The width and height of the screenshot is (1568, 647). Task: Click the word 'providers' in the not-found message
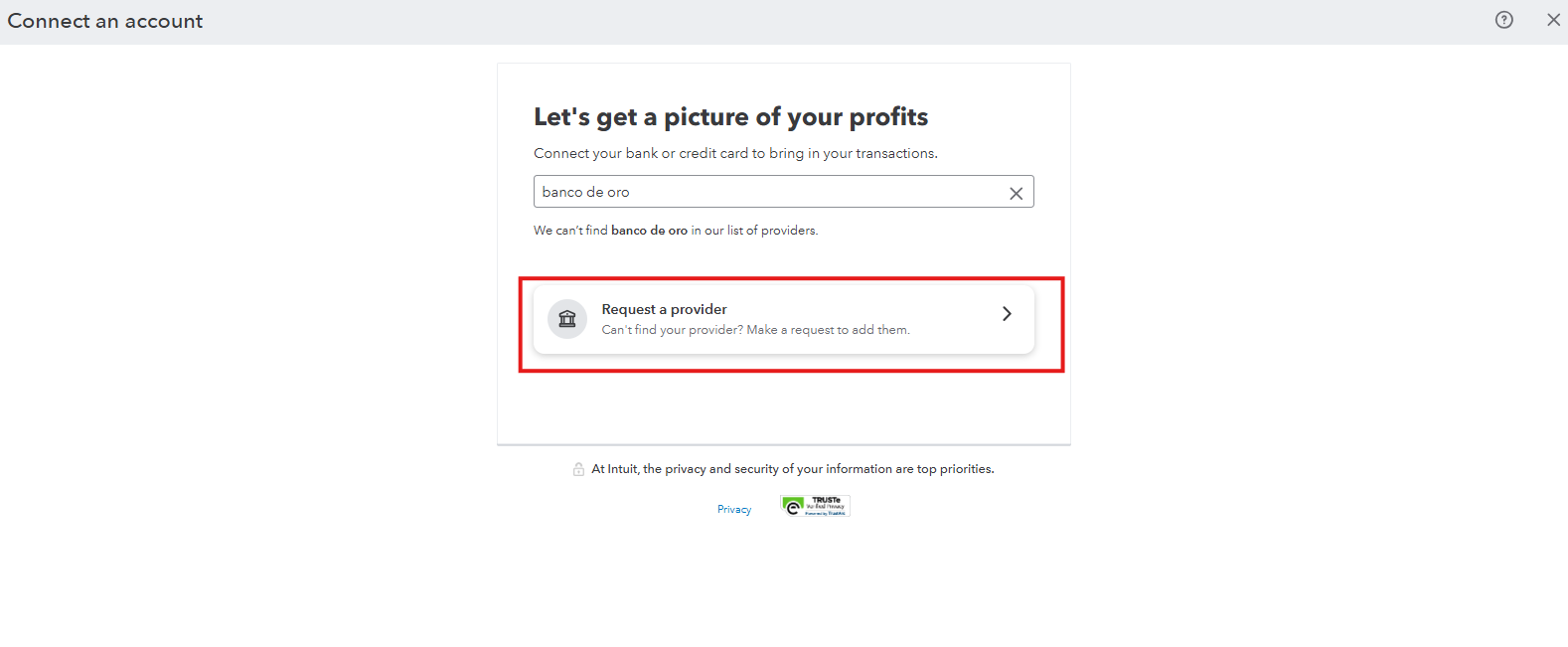click(789, 231)
